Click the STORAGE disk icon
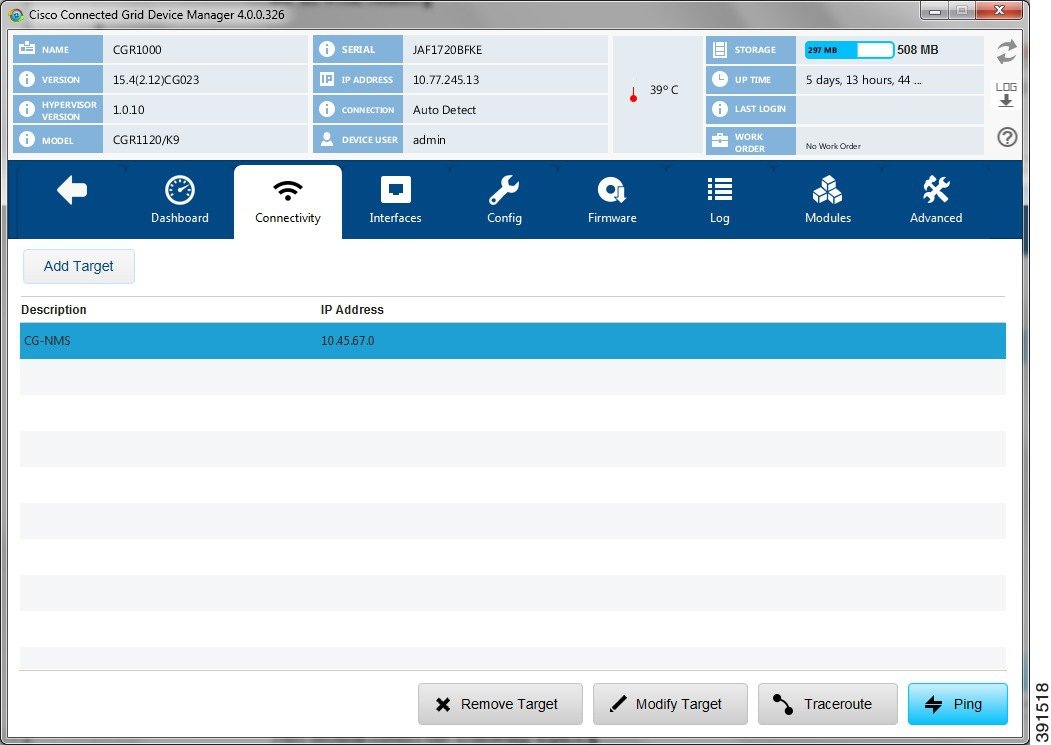1051x745 pixels. coord(720,50)
